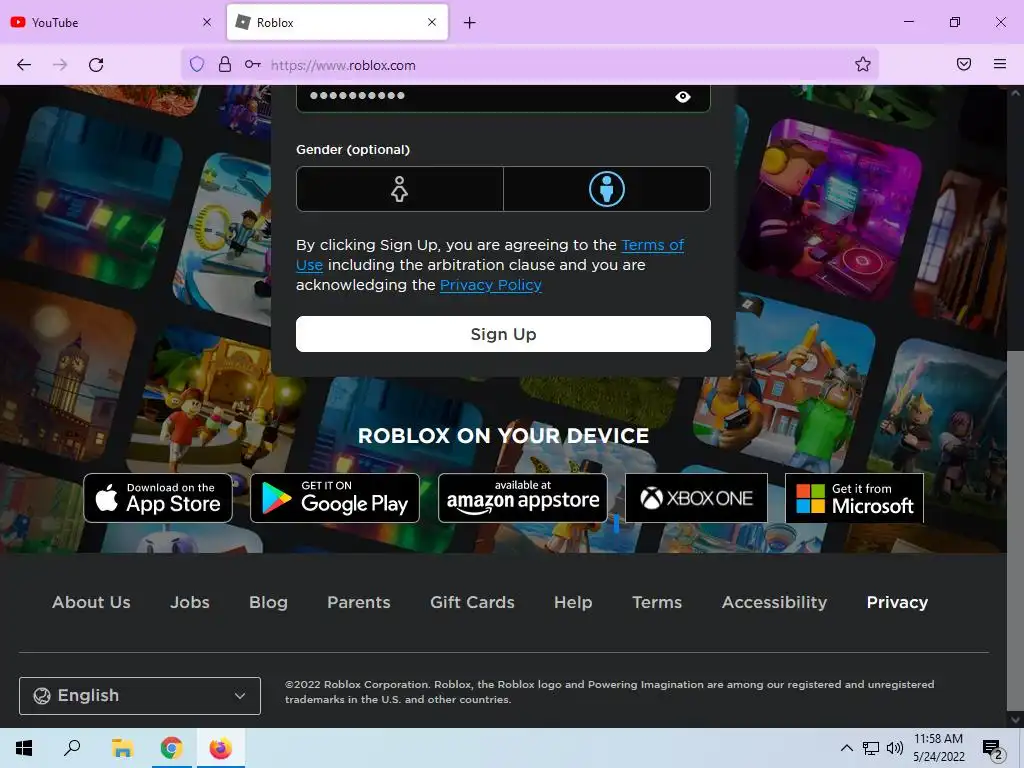Toggle password visibility eye icon

682,97
